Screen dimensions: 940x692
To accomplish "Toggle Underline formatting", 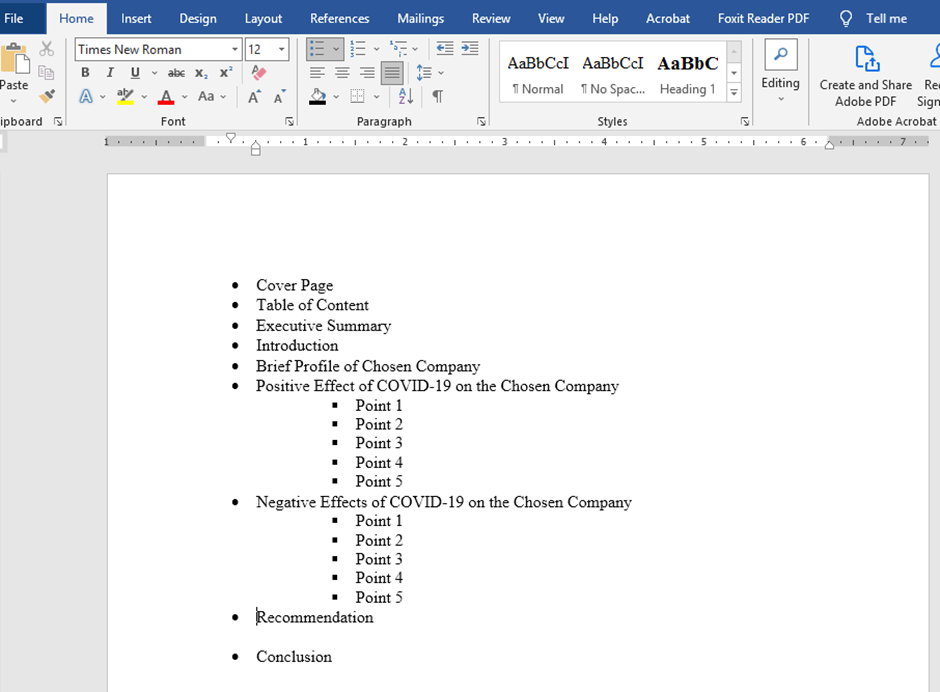I will click(x=135, y=73).
